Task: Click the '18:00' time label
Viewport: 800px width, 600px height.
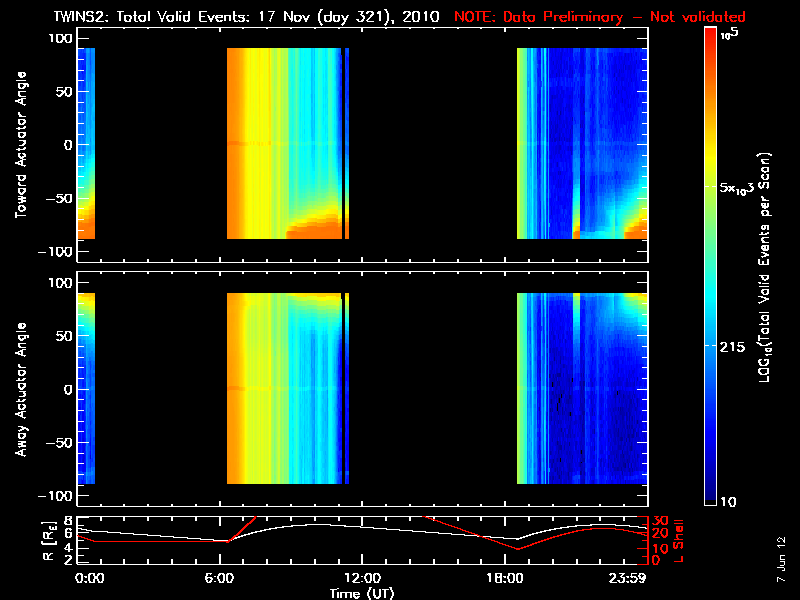Action: pos(505,579)
